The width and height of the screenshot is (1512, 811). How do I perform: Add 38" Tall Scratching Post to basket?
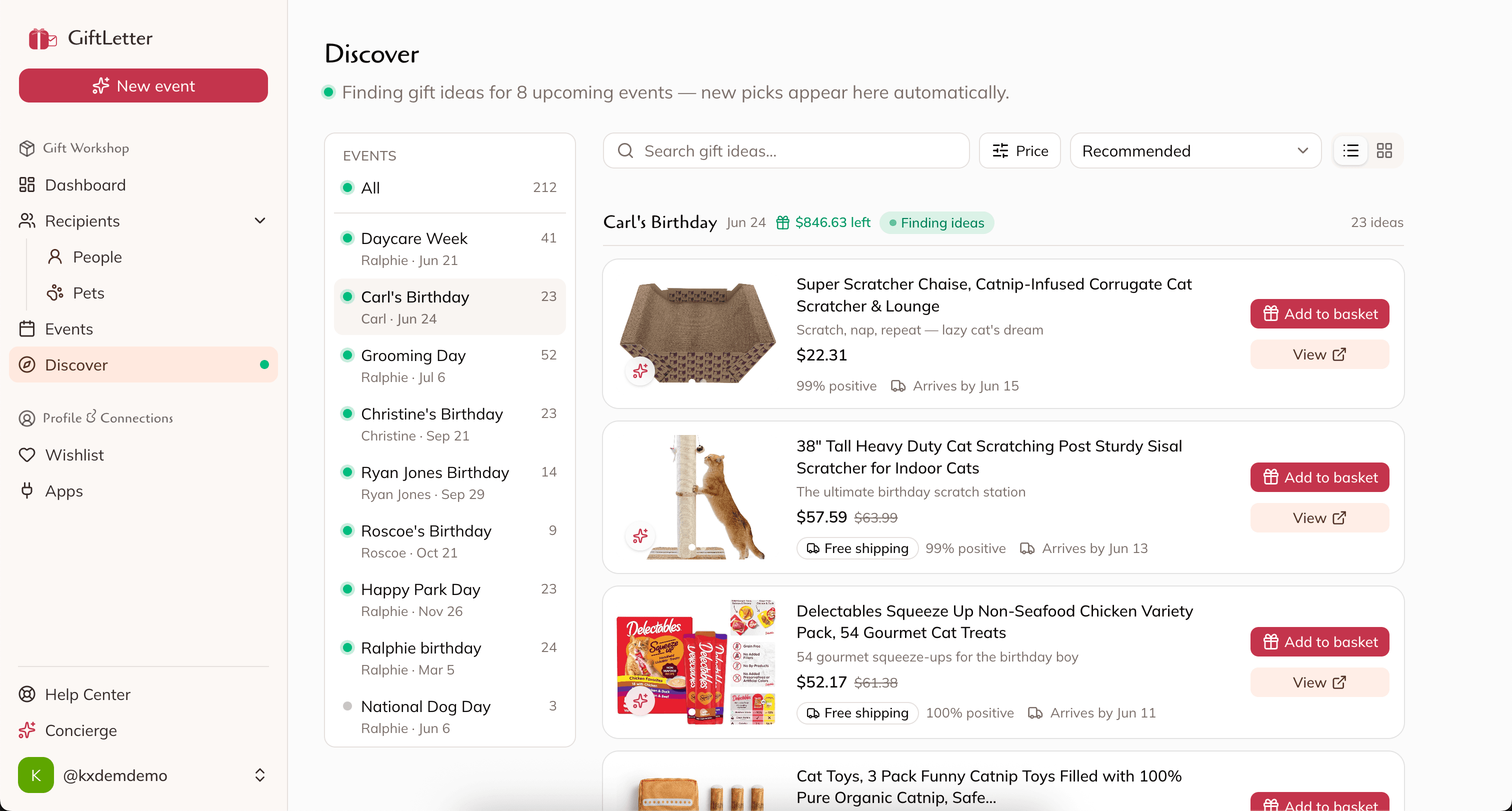(1320, 477)
